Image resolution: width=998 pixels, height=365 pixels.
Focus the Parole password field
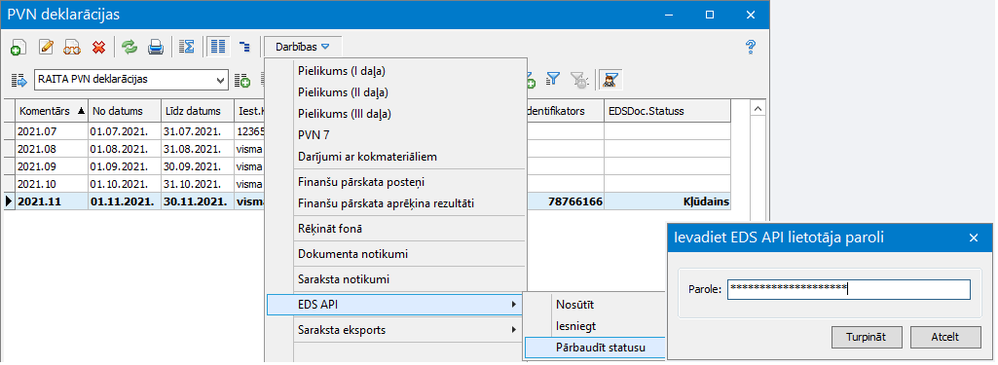(849, 289)
